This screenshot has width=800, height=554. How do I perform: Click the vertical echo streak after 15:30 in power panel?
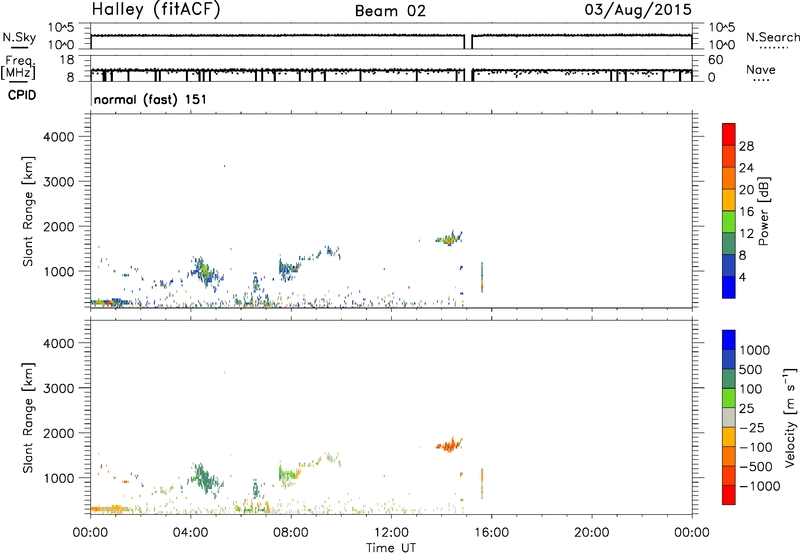point(482,277)
